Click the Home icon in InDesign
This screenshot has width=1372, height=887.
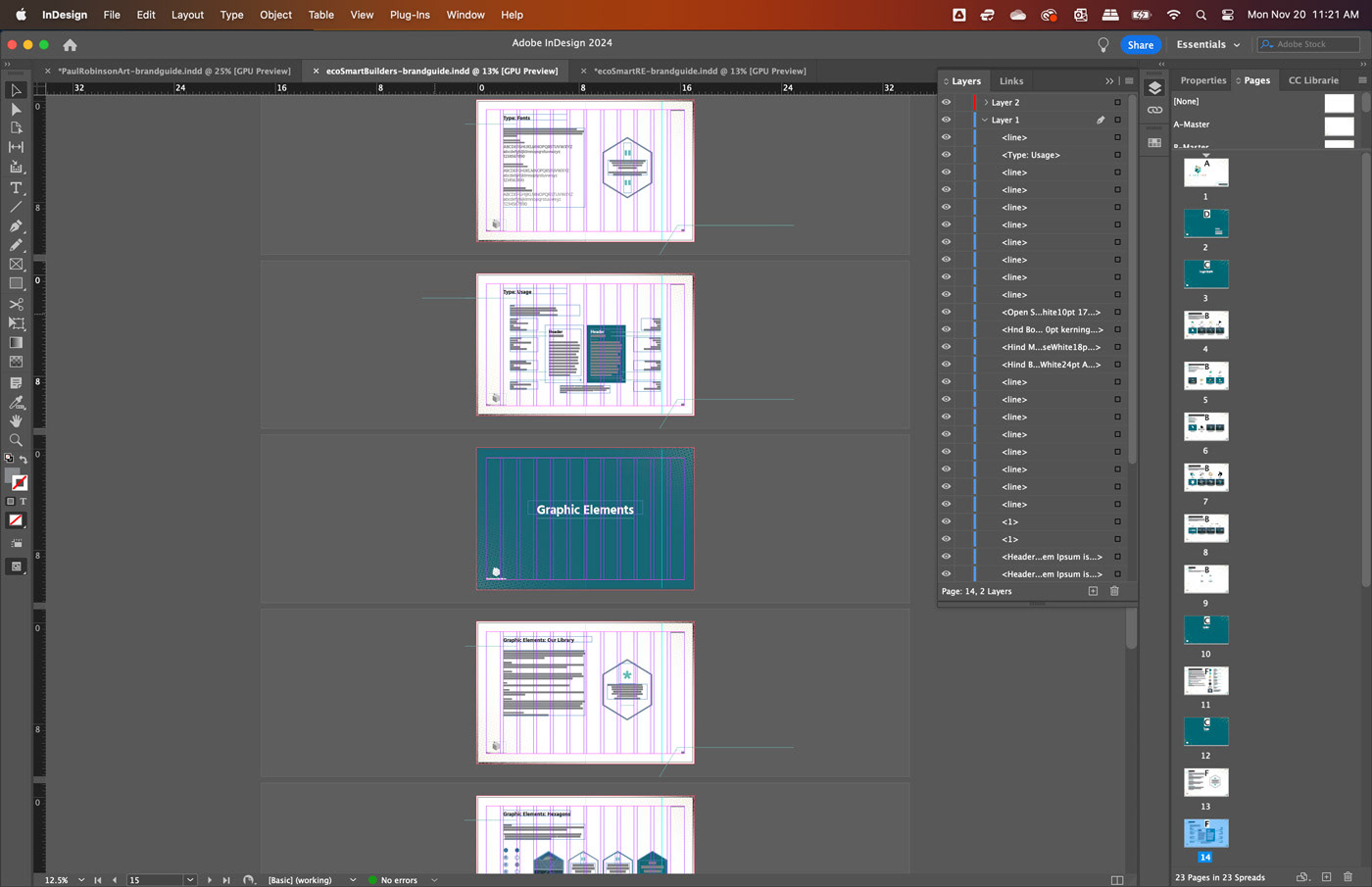coord(70,45)
